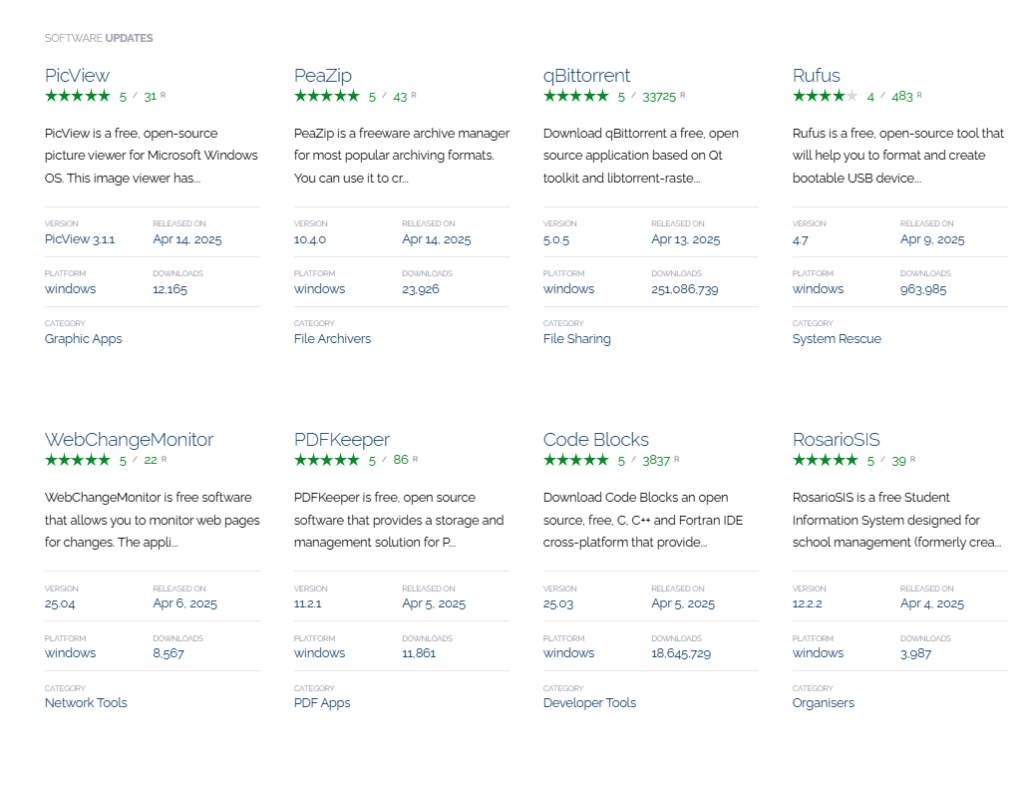
Task: Open the PDFKeeper title link
Action: pyautogui.click(x=341, y=439)
